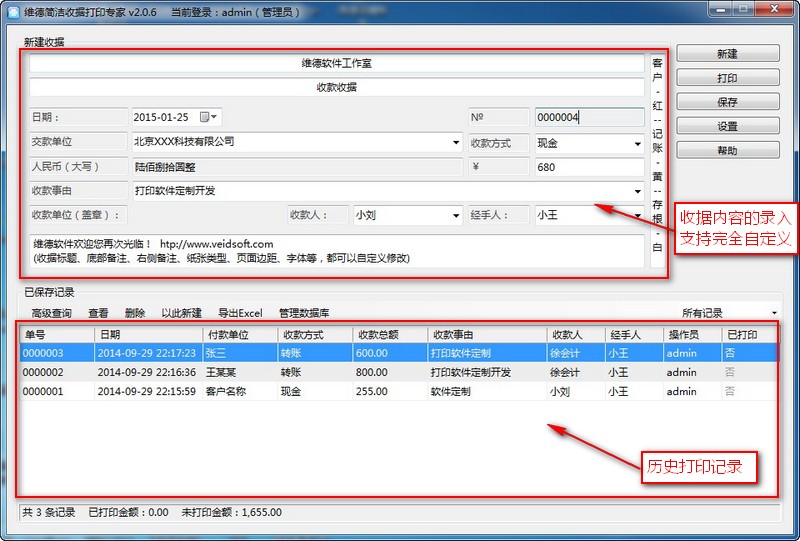This screenshot has height=541, width=800.
Task: Click 以此新建 in records toolbar
Action: pos(182,313)
